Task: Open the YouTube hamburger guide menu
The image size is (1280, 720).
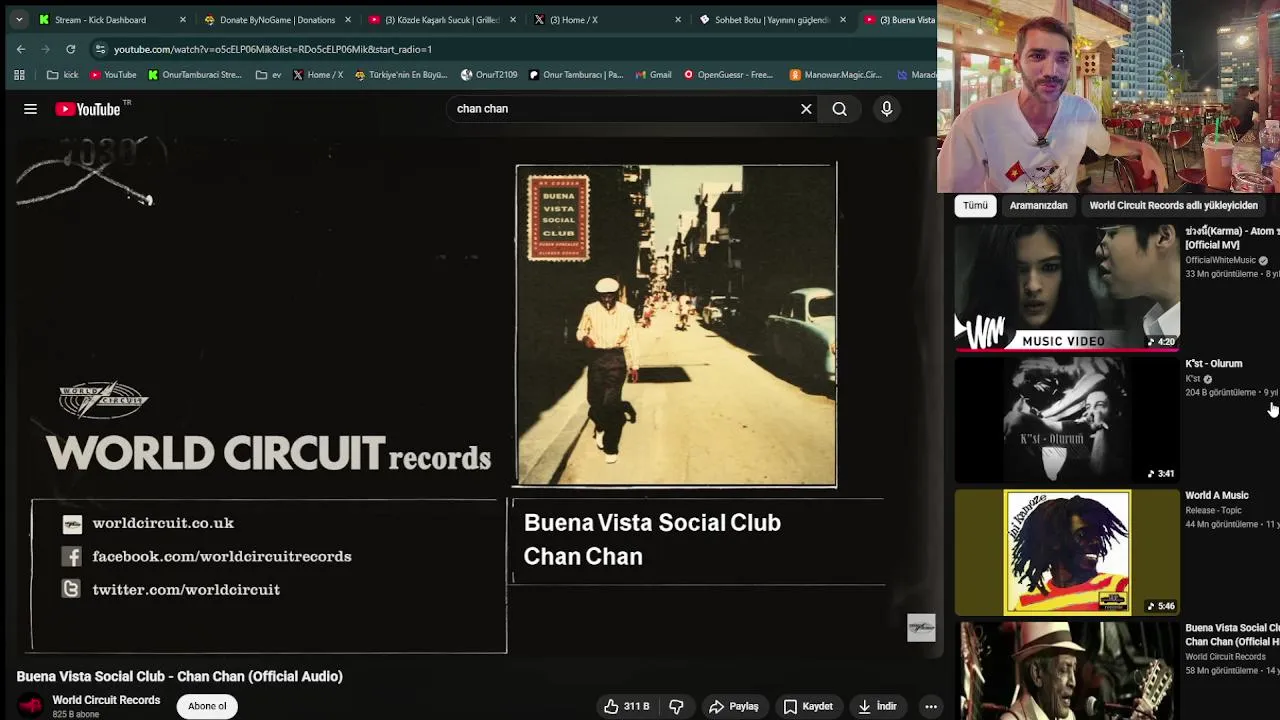Action: pyautogui.click(x=30, y=109)
